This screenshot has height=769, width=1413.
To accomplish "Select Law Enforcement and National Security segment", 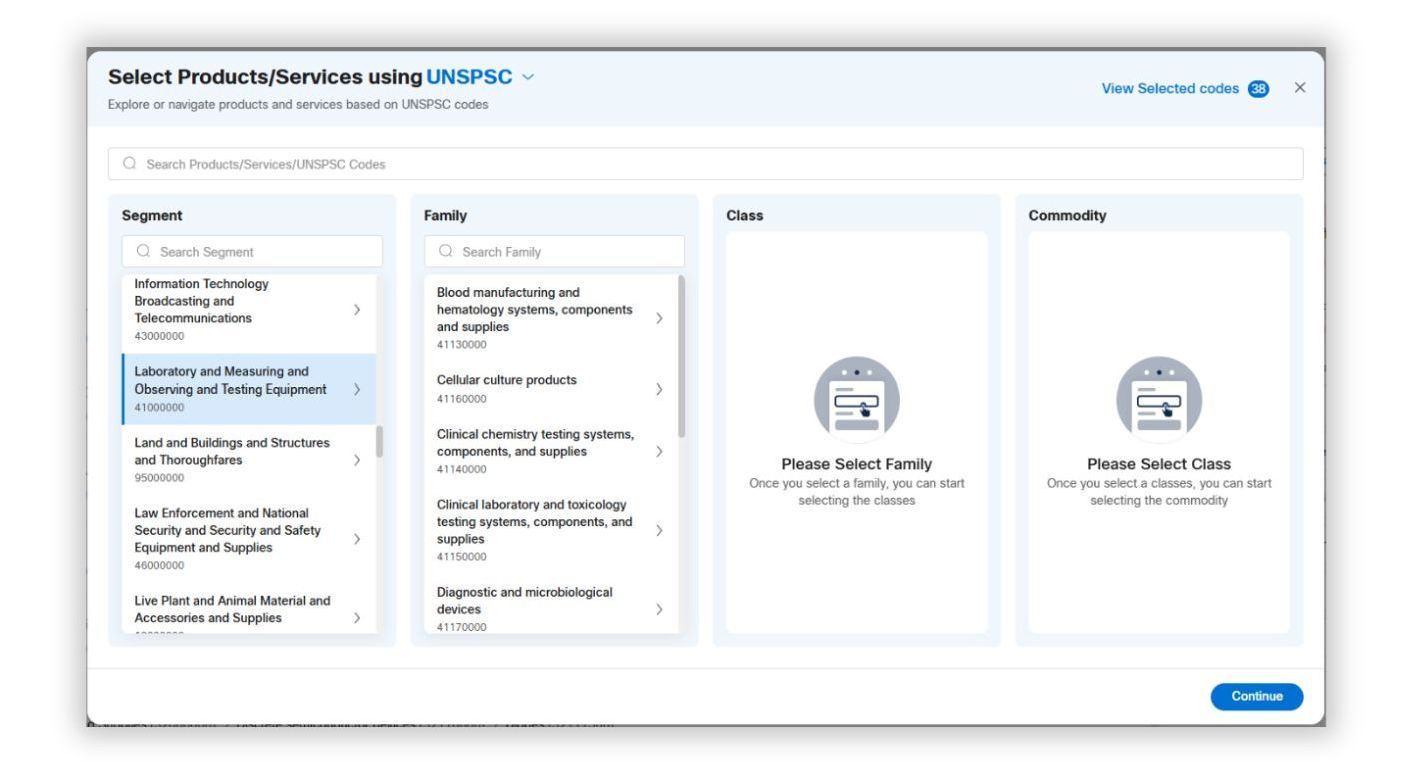I will (228, 538).
